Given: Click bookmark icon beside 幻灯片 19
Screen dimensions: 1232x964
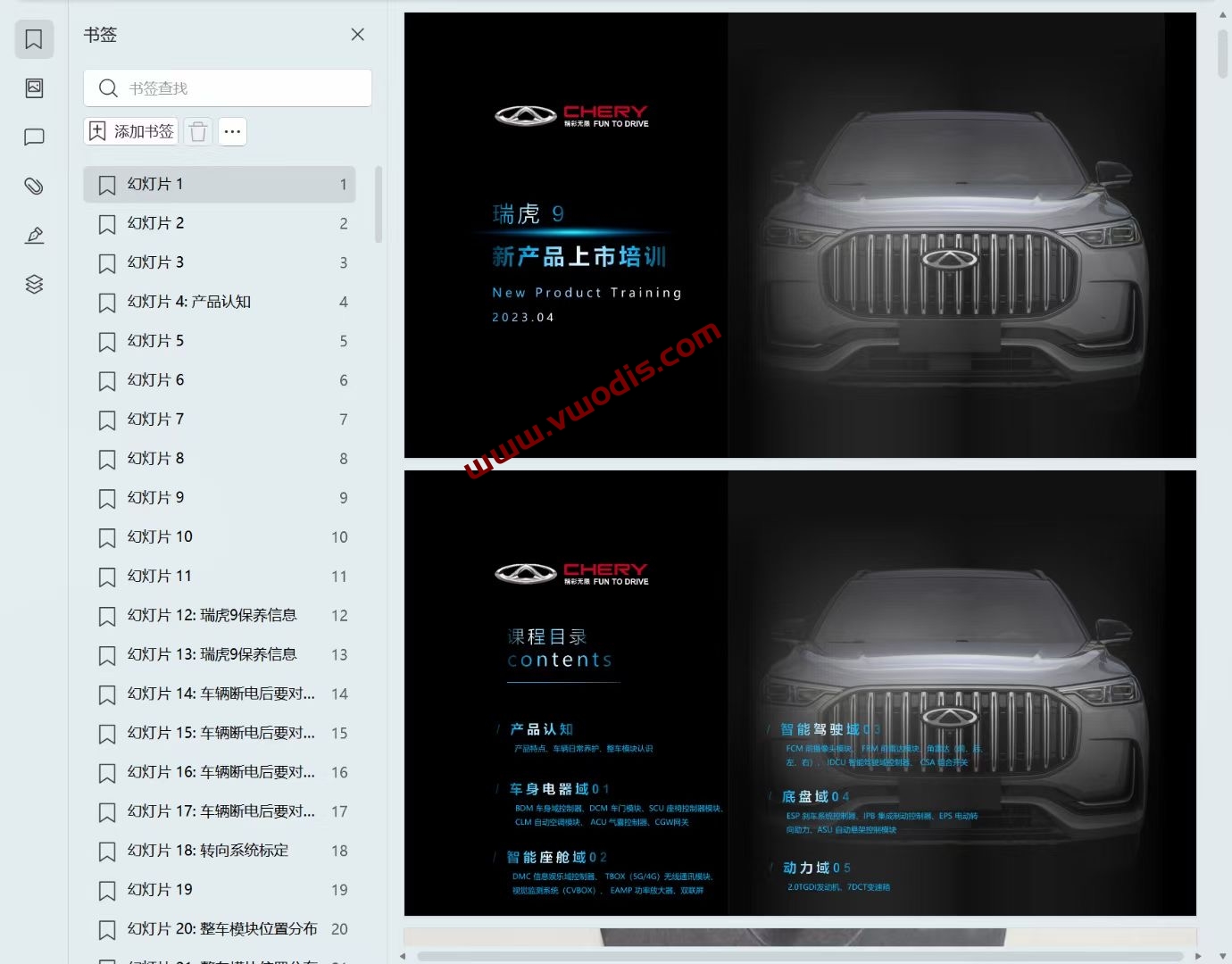Looking at the screenshot, I should pyautogui.click(x=107, y=891).
